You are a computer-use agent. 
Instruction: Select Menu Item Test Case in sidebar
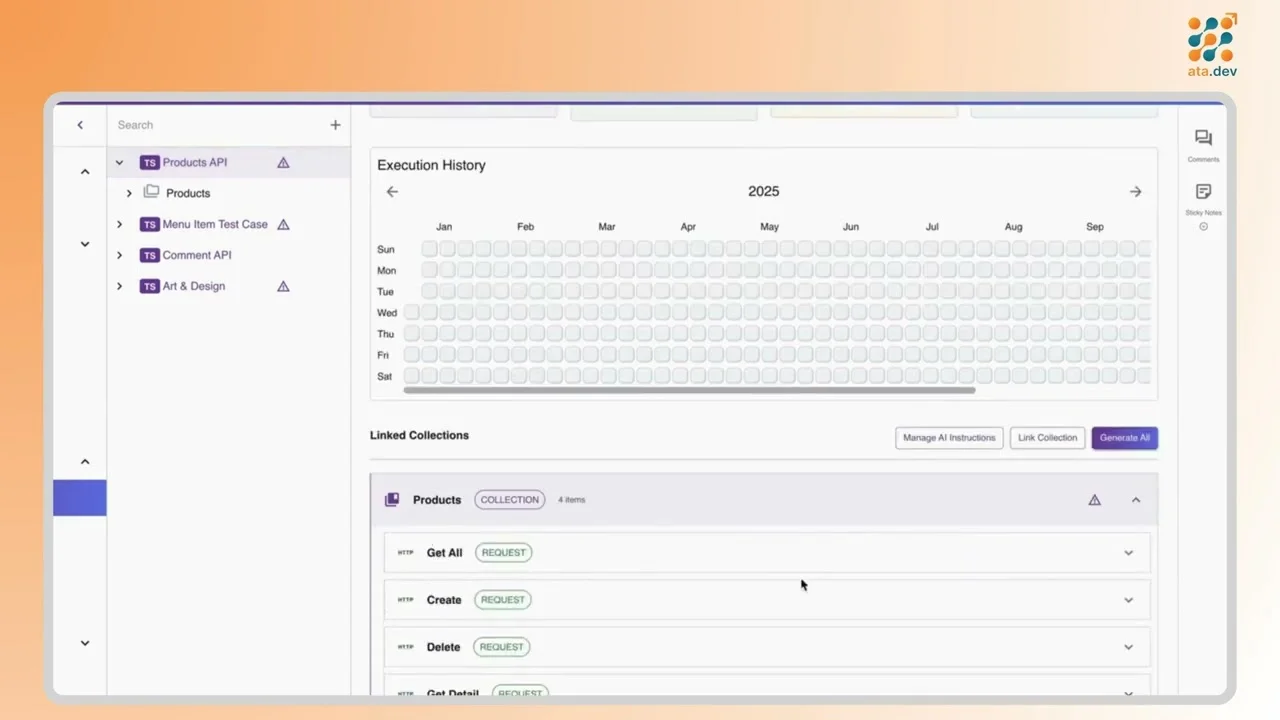(214, 225)
